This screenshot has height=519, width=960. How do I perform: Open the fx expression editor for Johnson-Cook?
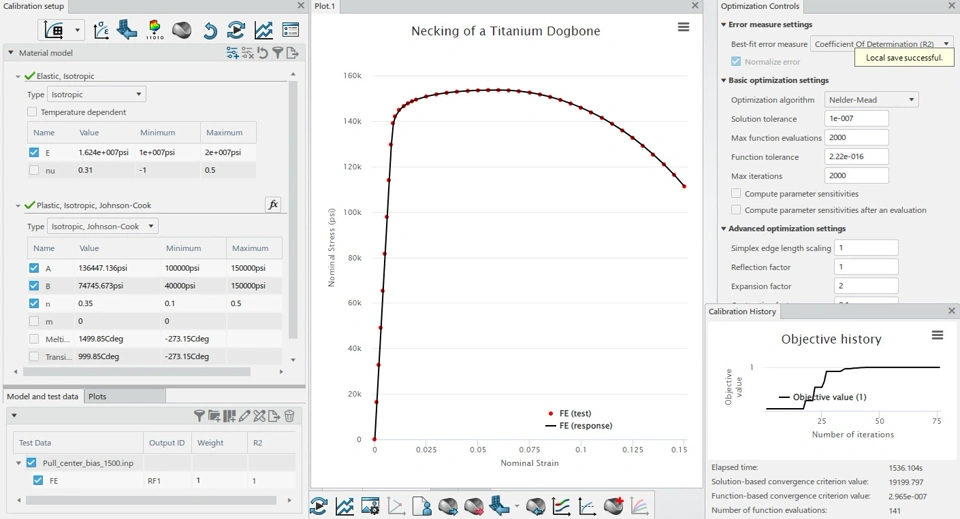click(273, 204)
